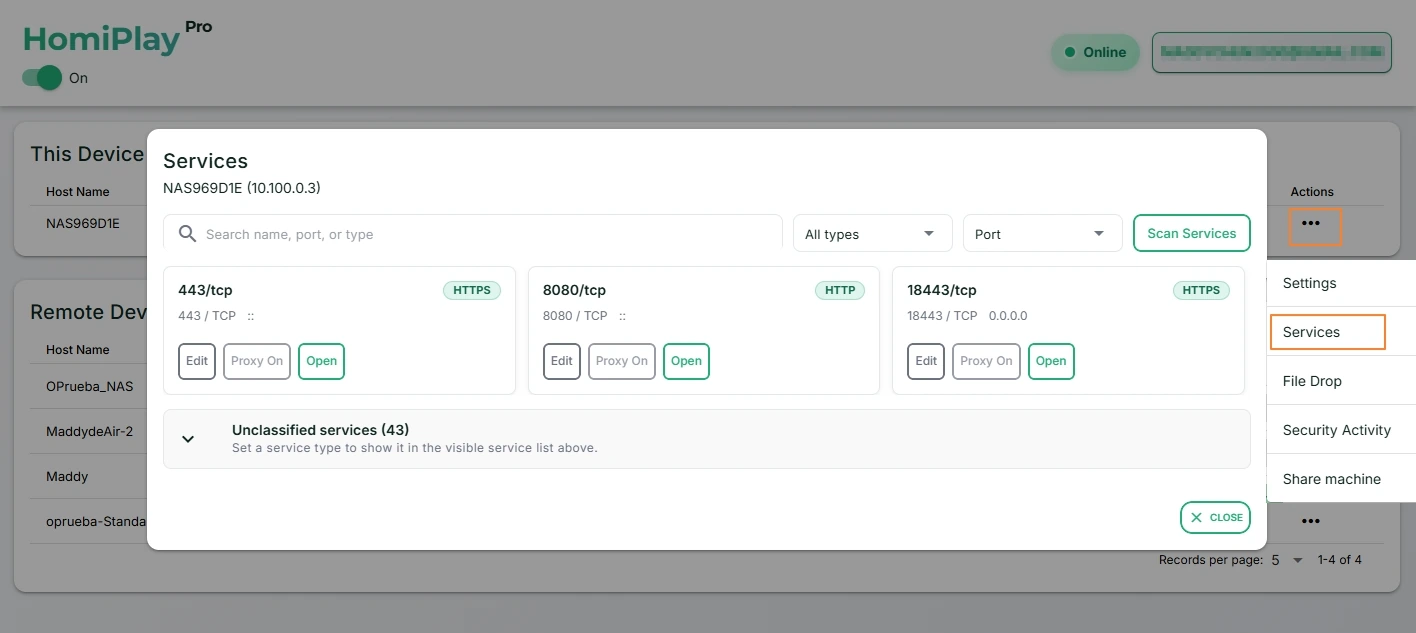Open the 8080/tcp service
The image size is (1416, 633).
[x=686, y=361]
